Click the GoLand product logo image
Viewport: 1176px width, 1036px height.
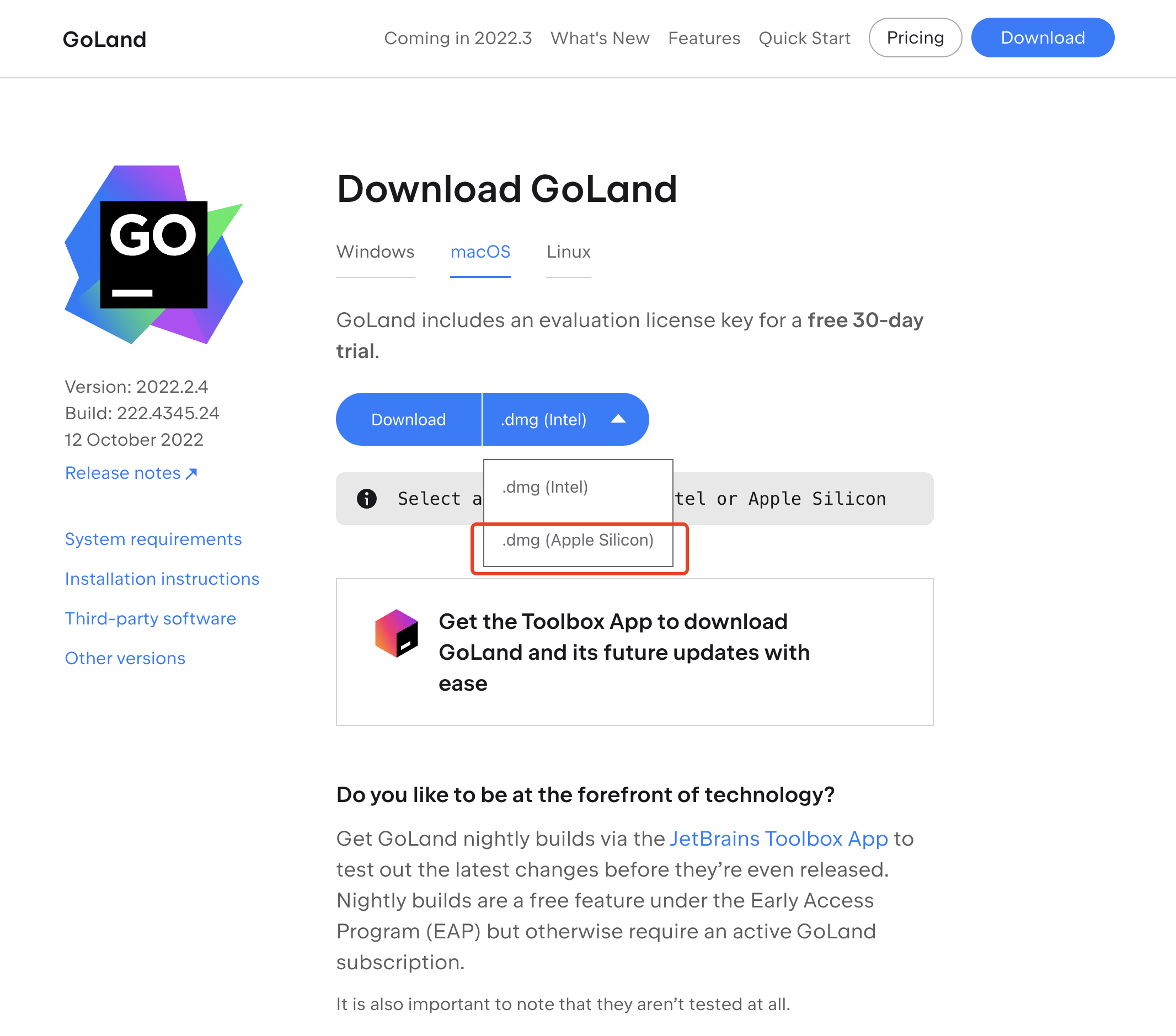(153, 254)
